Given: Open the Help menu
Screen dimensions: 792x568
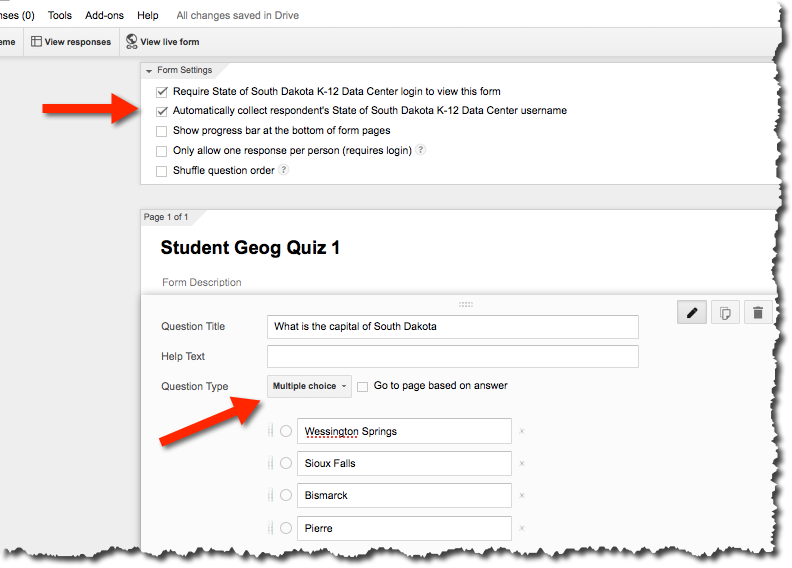Looking at the screenshot, I should pos(147,15).
